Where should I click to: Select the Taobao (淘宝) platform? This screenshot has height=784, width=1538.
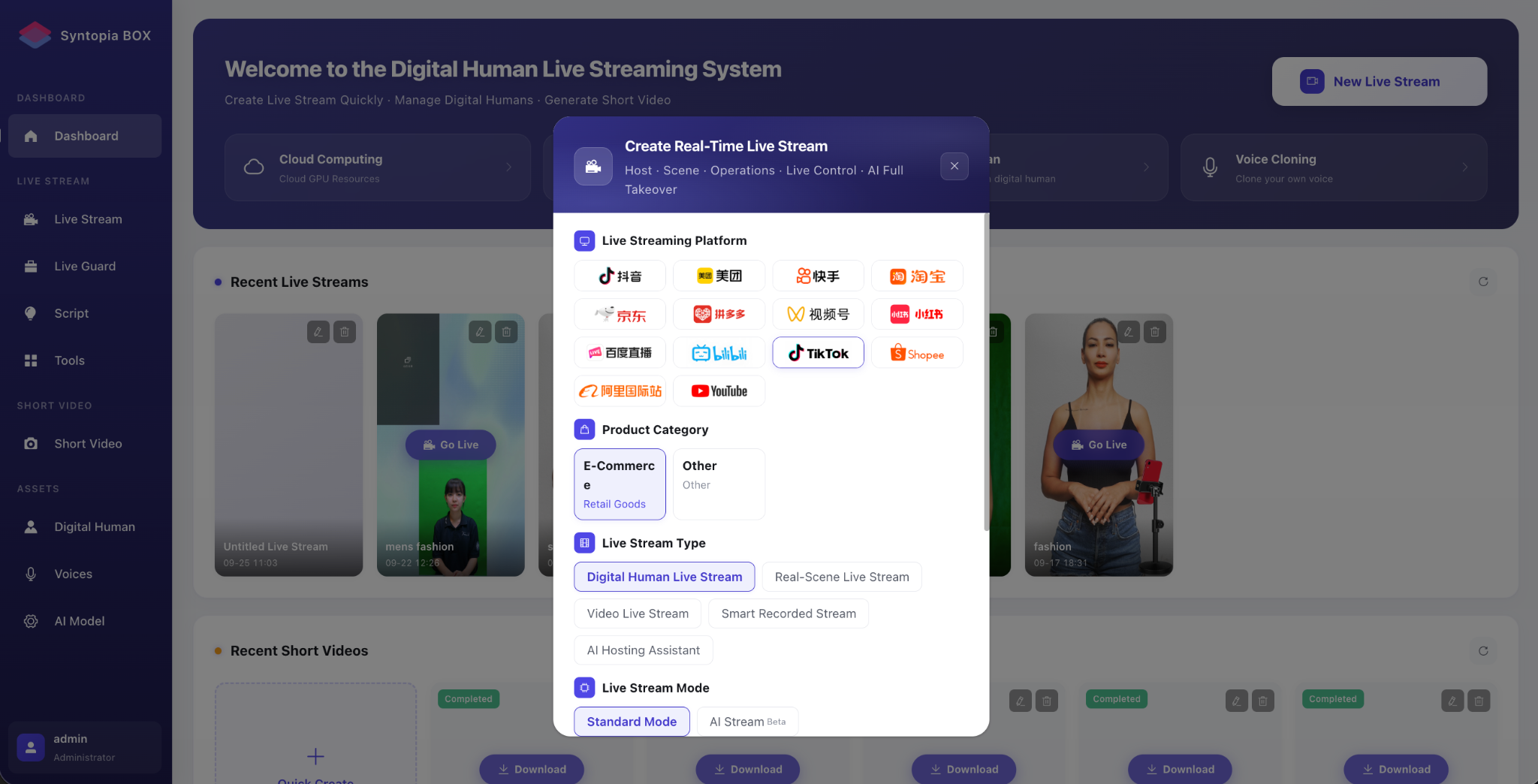click(x=917, y=276)
